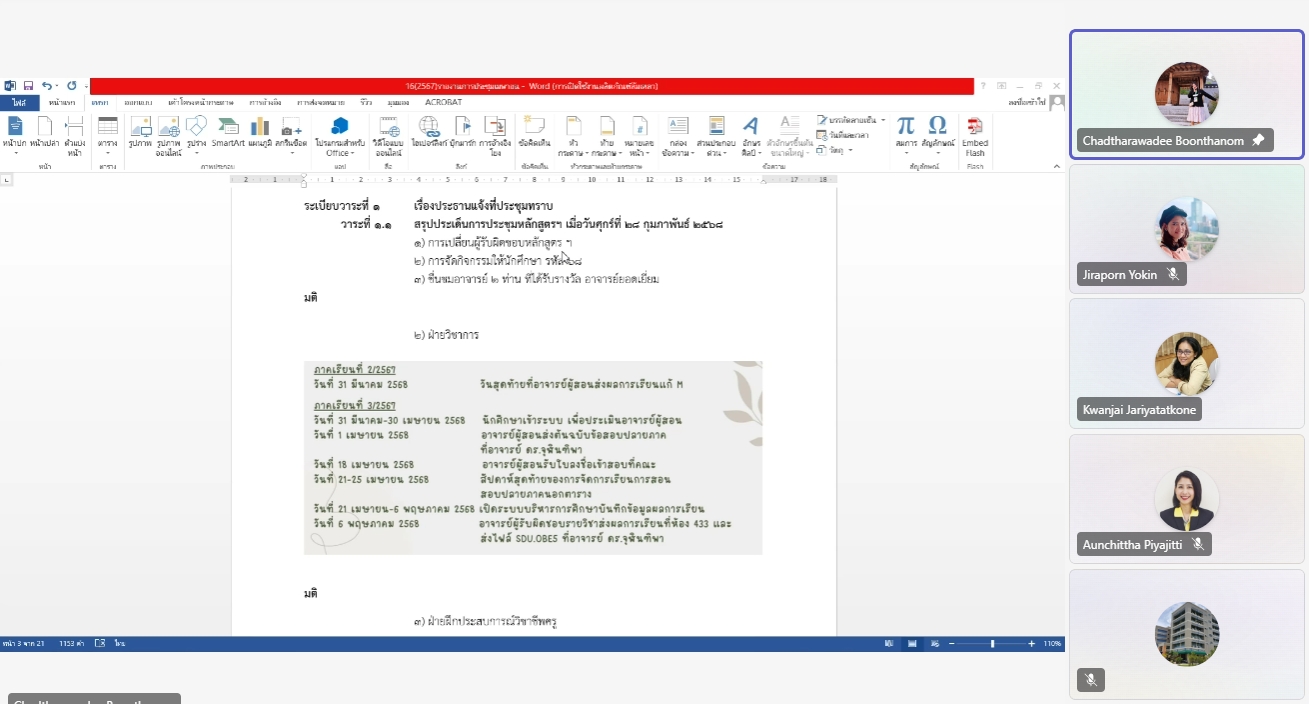
Task: Toggle mute for Jiraporn Yokin
Action: click(x=1173, y=274)
